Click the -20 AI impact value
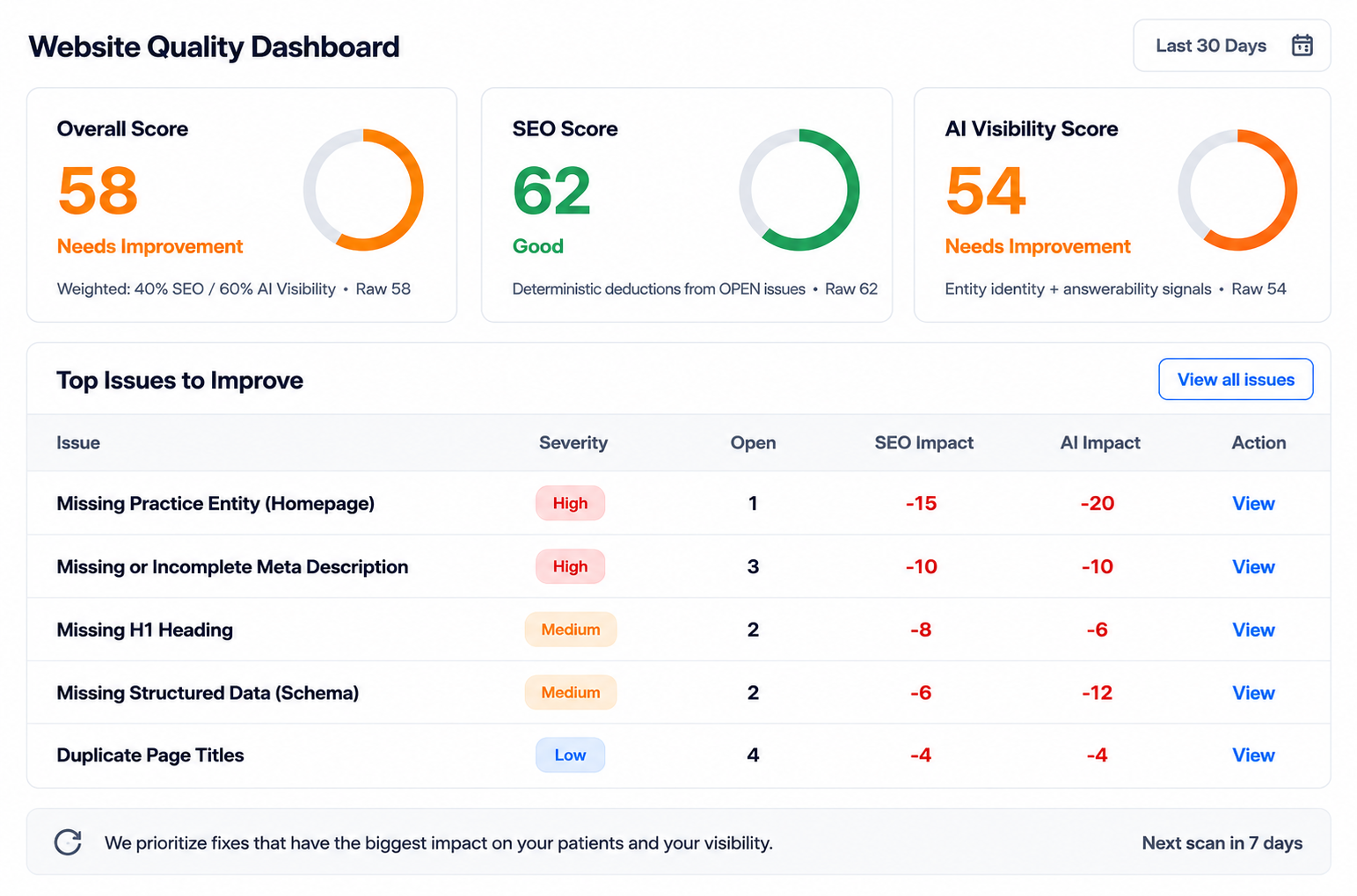Screen dimensions: 1357x896 (1098, 503)
